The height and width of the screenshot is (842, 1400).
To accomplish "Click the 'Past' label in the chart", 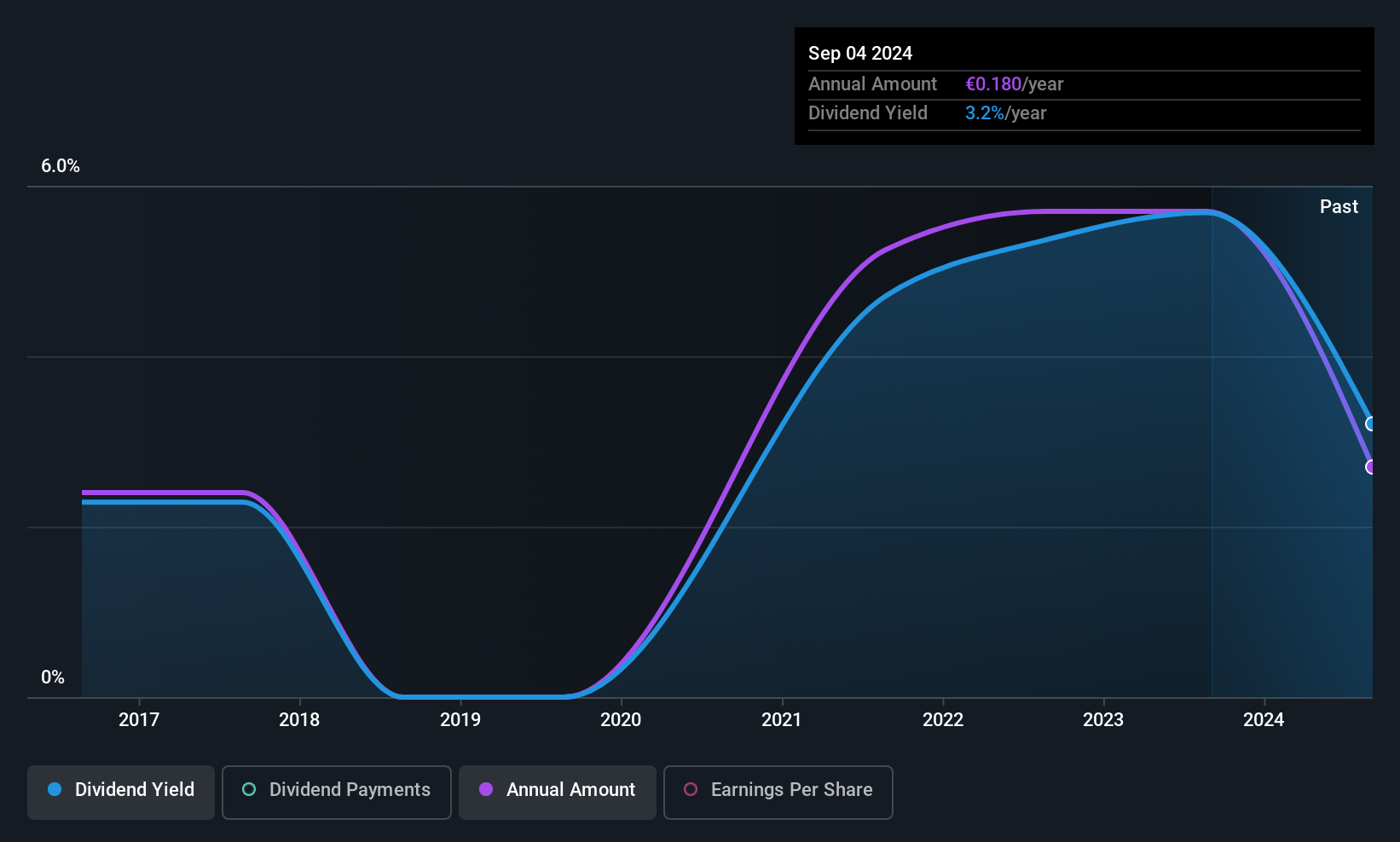I will pos(1339,206).
